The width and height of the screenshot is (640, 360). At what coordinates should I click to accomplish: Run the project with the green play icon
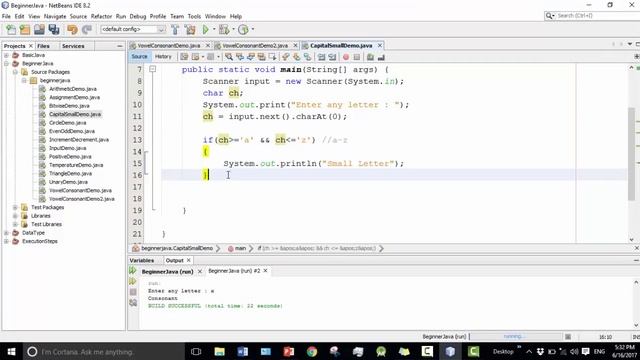(x=205, y=29)
